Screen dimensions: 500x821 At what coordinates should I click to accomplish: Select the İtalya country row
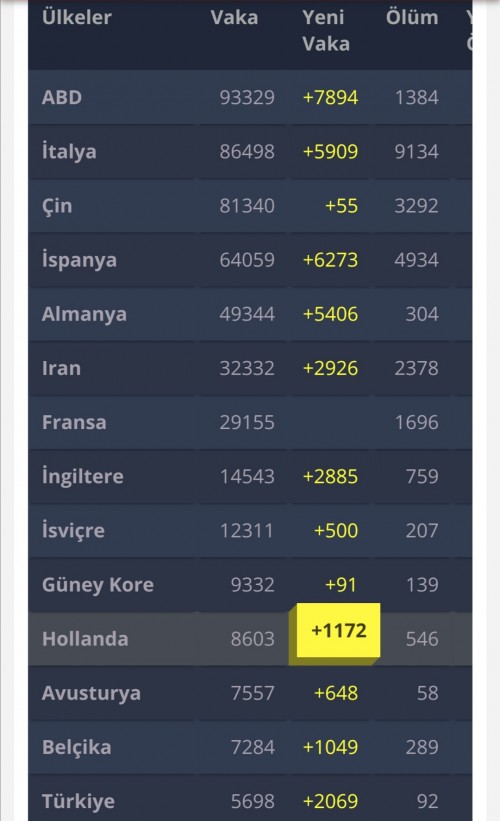click(250, 152)
